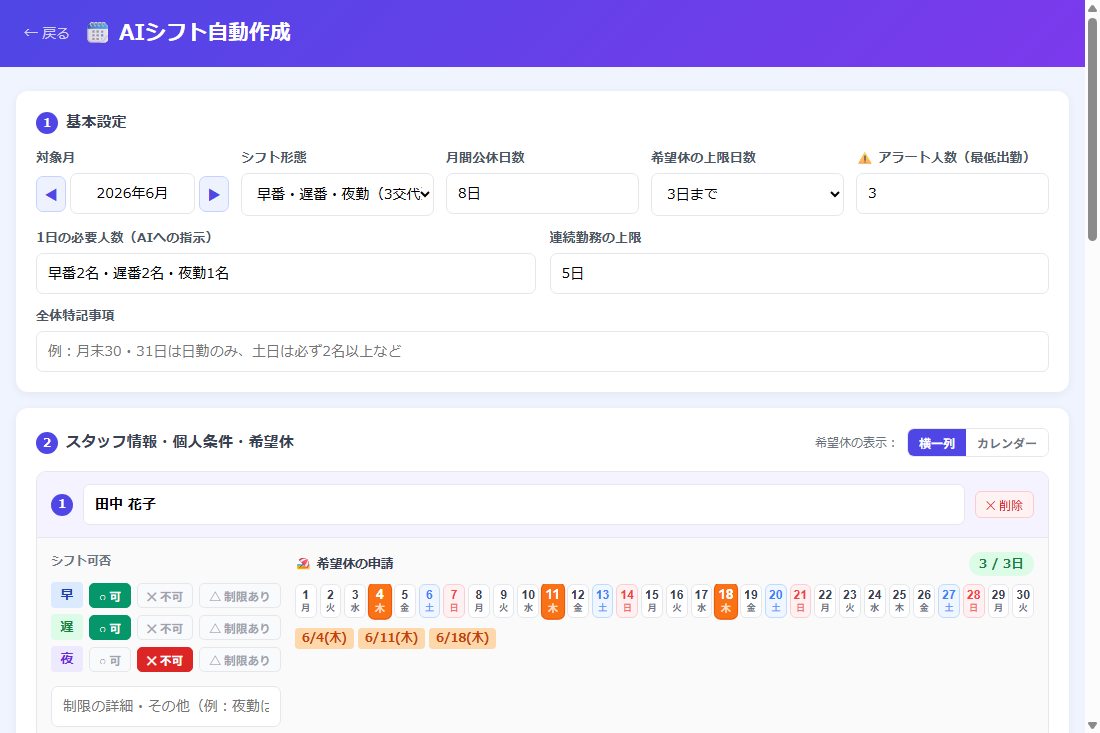Click the 6/11(木) day-off tag
This screenshot has height=733, width=1100.
tap(391, 638)
